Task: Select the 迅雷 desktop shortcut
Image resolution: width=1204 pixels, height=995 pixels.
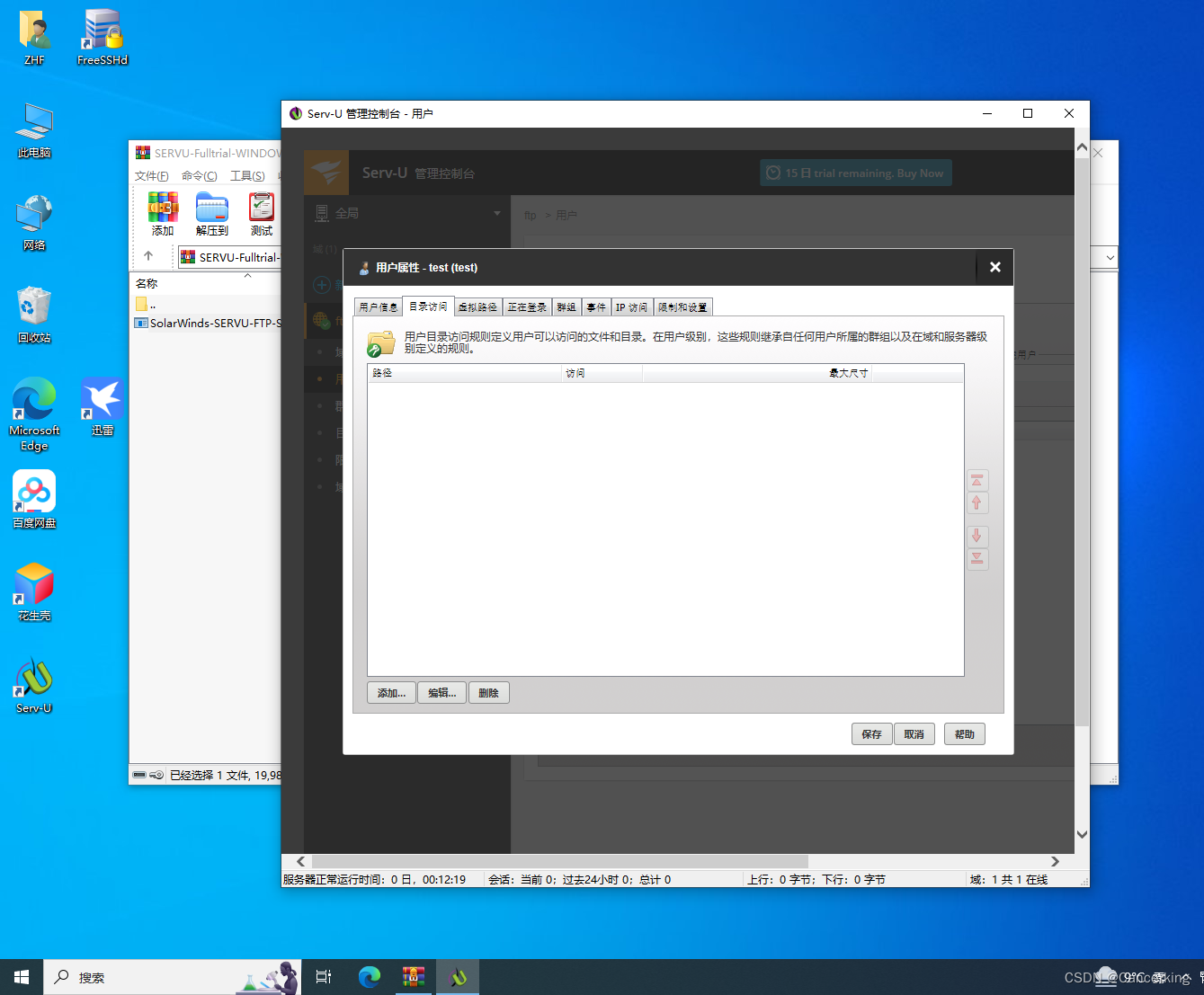Action: pos(103,408)
